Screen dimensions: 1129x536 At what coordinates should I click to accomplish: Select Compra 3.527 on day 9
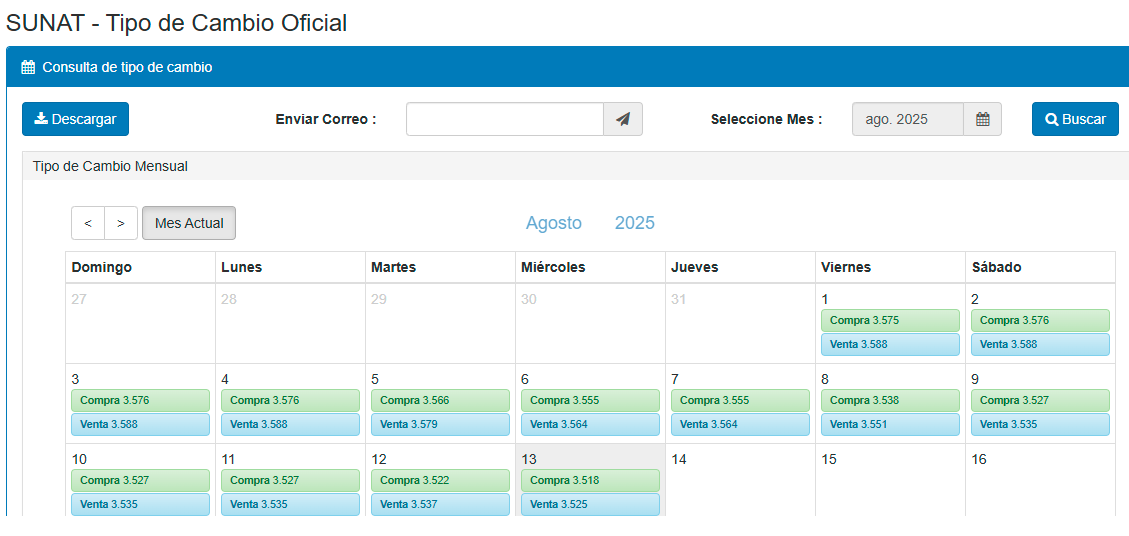(1040, 401)
